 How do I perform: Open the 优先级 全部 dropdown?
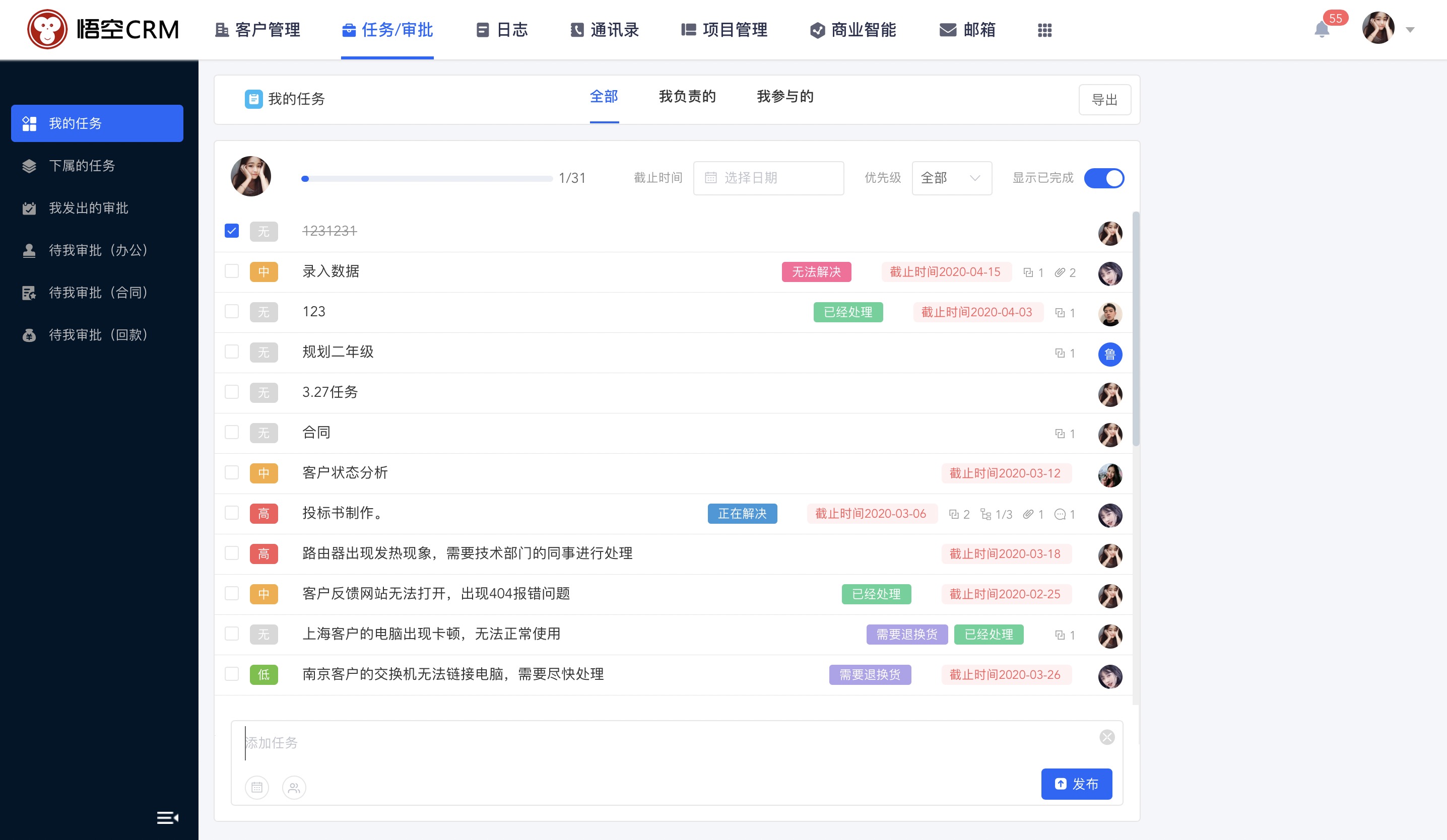951,178
